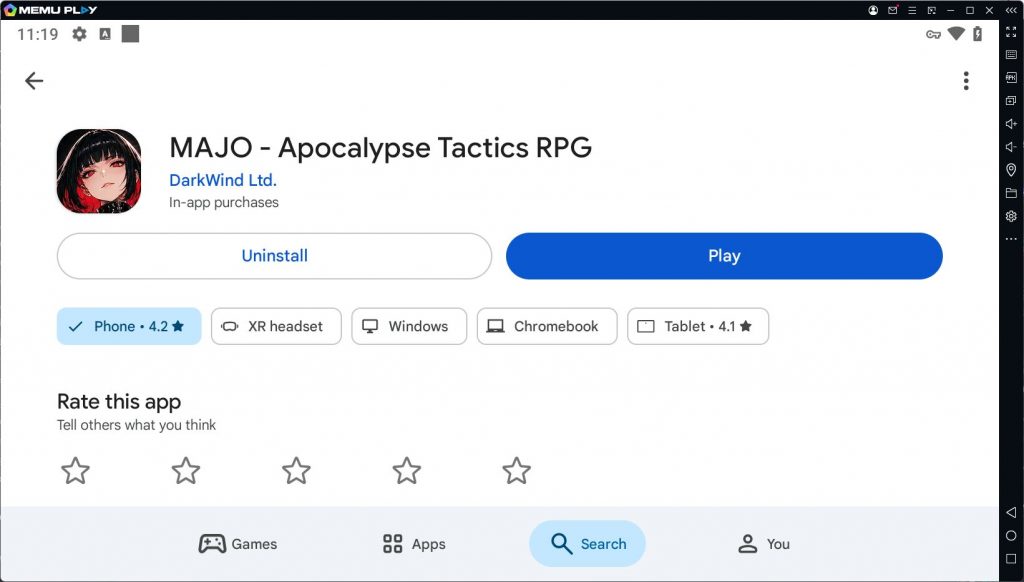Select the Phone 4.2 rating chip
The height and width of the screenshot is (582, 1024).
[x=129, y=326]
